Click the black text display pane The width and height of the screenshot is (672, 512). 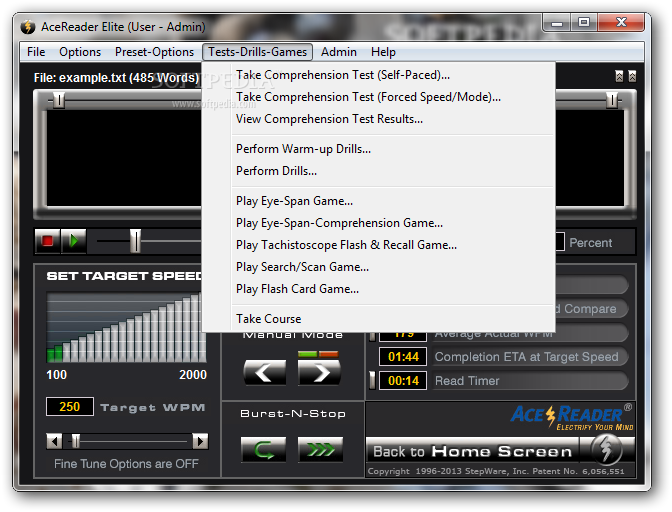(x=124, y=158)
